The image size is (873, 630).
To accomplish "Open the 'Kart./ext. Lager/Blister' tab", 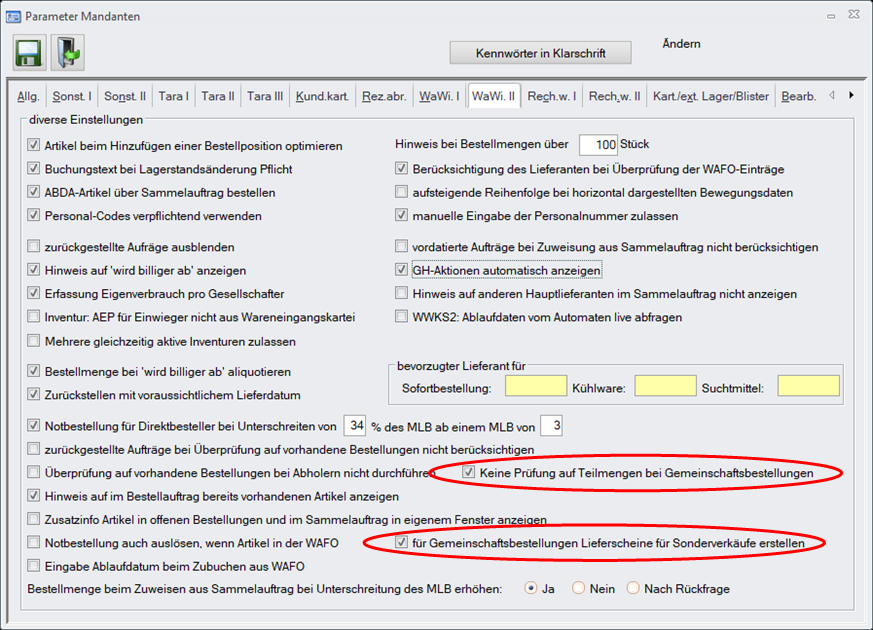I will [x=710, y=96].
